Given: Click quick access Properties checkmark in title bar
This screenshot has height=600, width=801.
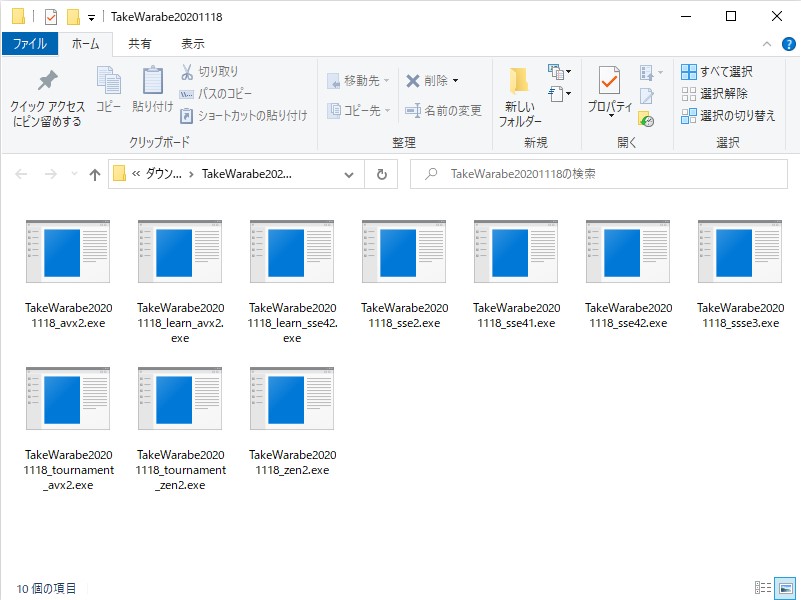Looking at the screenshot, I should 51,17.
